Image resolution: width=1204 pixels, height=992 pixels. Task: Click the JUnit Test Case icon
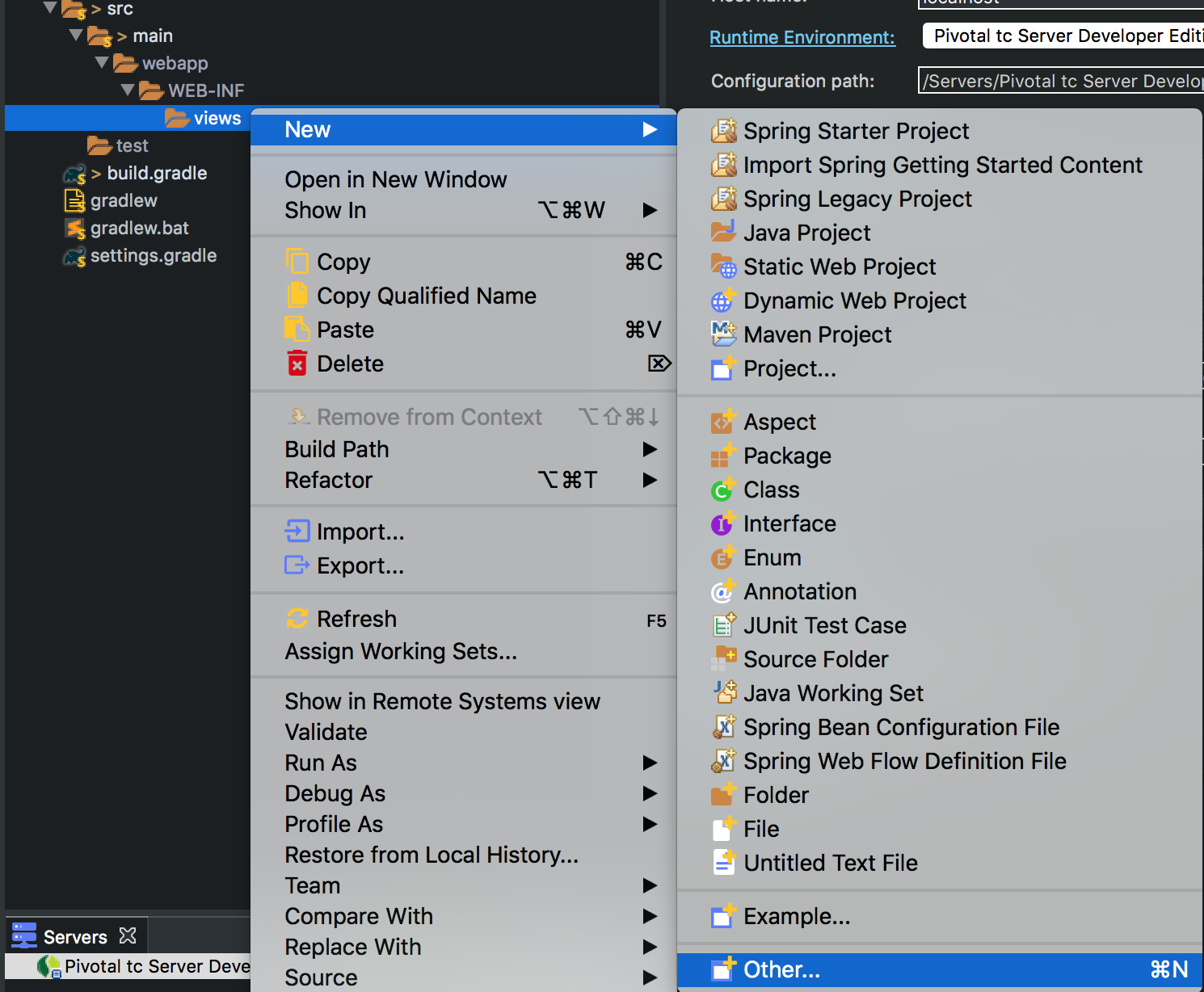pyautogui.click(x=723, y=625)
